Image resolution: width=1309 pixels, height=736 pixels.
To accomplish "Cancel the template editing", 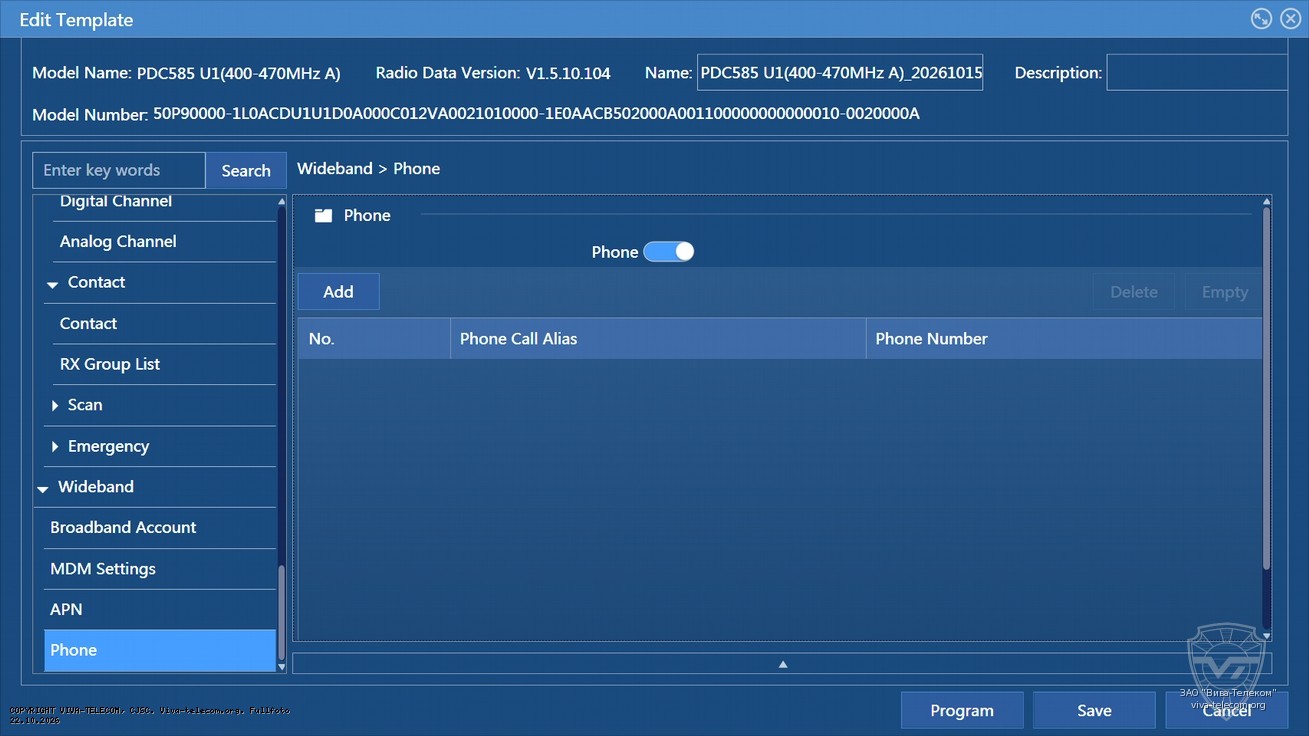I will [1226, 710].
